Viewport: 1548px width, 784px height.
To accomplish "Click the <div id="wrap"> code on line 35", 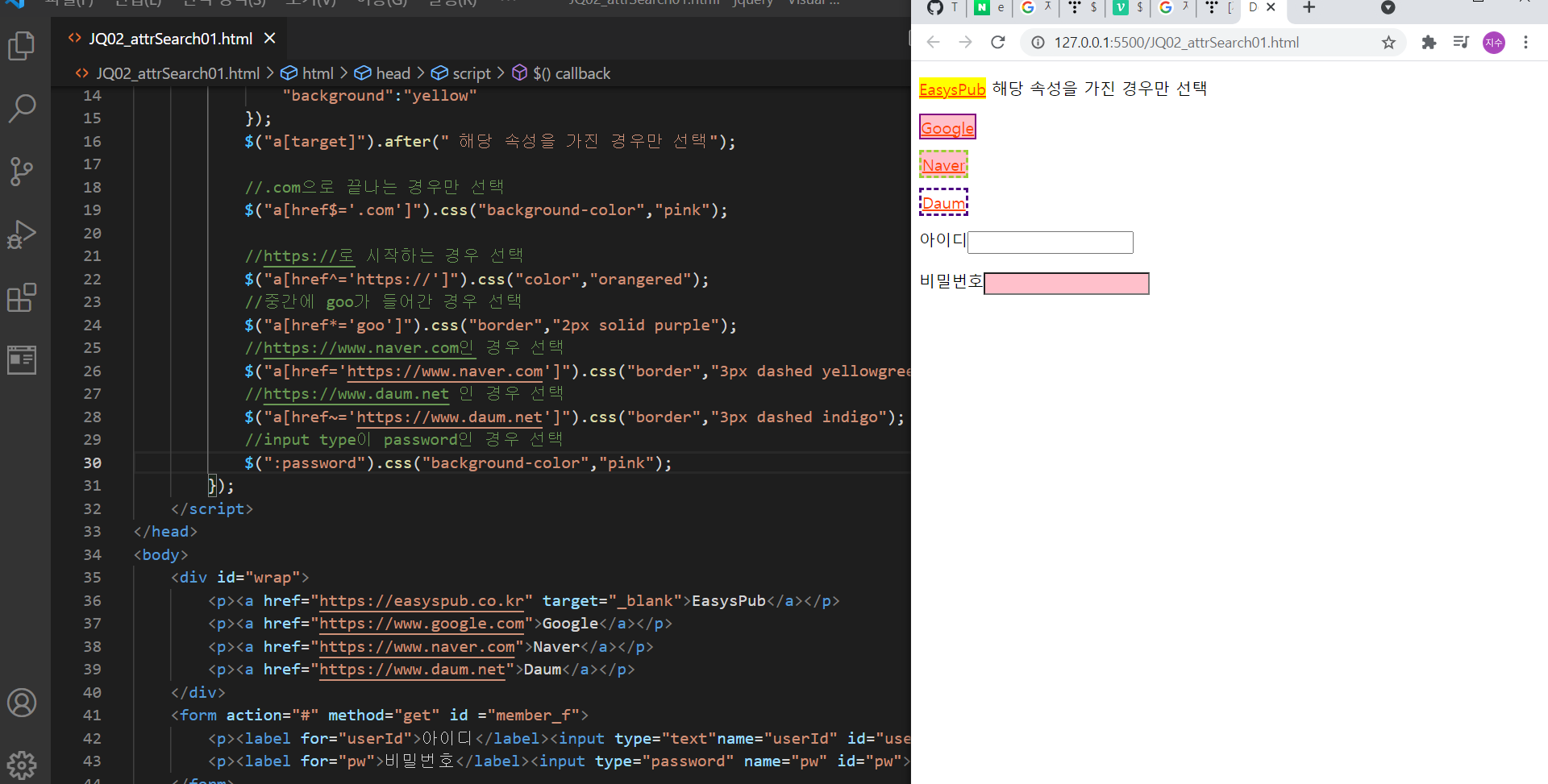I will click(239, 578).
